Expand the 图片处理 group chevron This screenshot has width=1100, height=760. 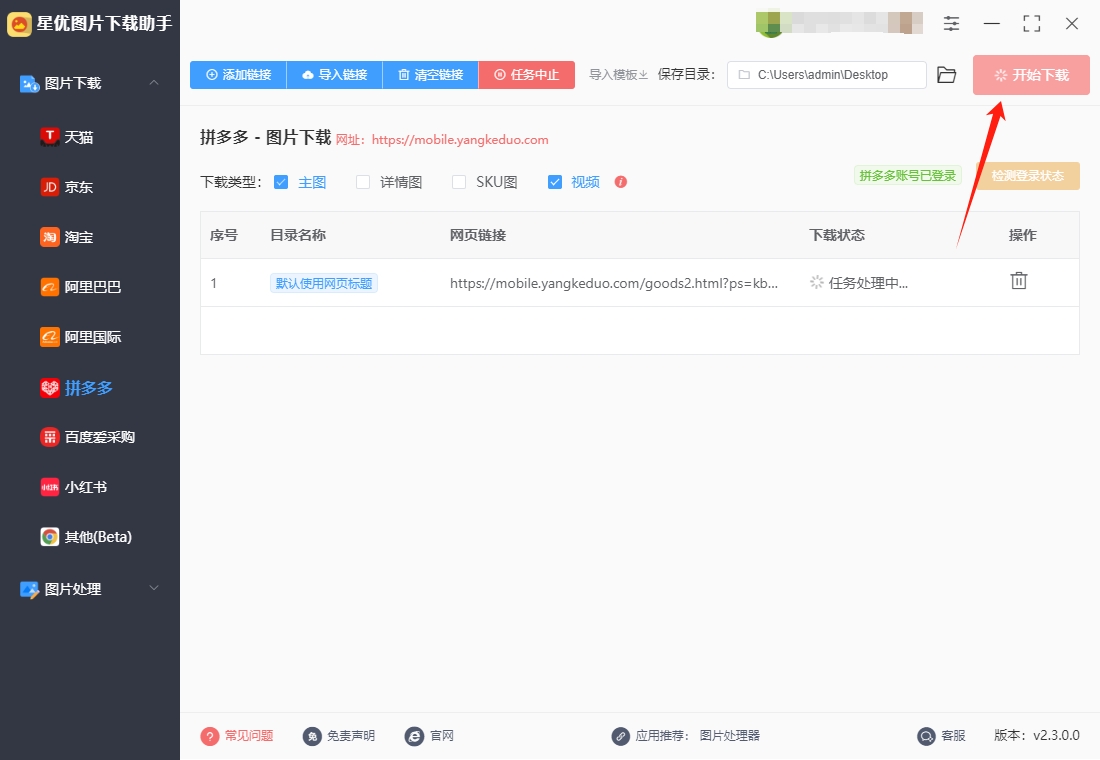pos(154,588)
